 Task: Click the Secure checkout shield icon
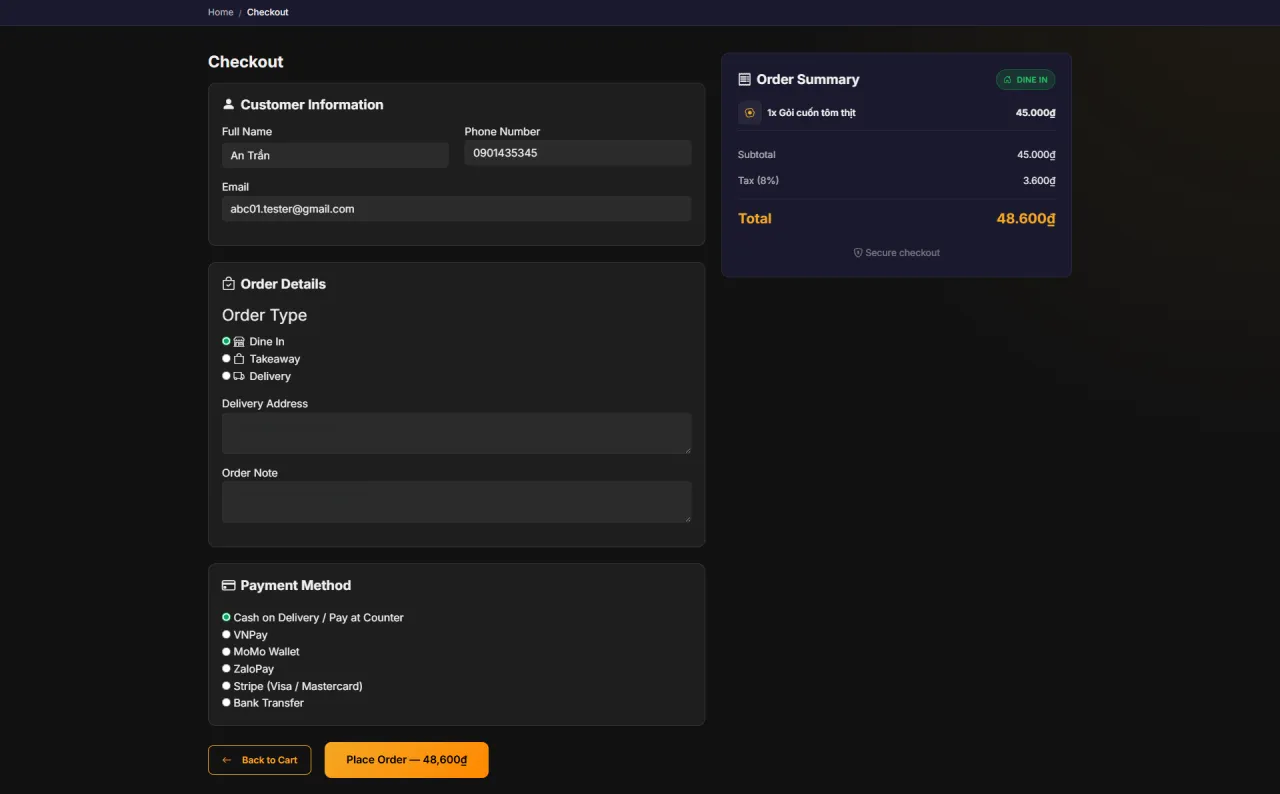coord(858,253)
